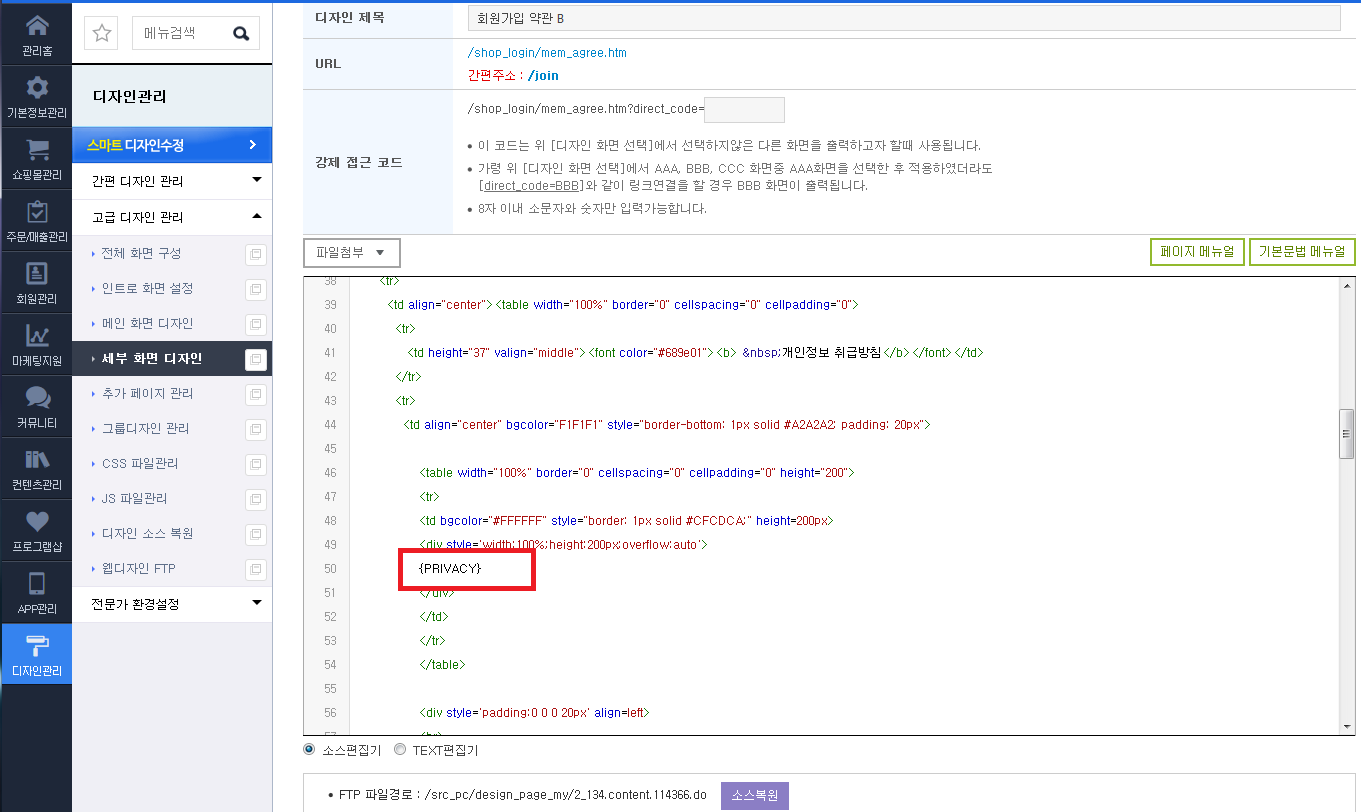Expand 간편 디자인 관리 section

pyautogui.click(x=172, y=181)
